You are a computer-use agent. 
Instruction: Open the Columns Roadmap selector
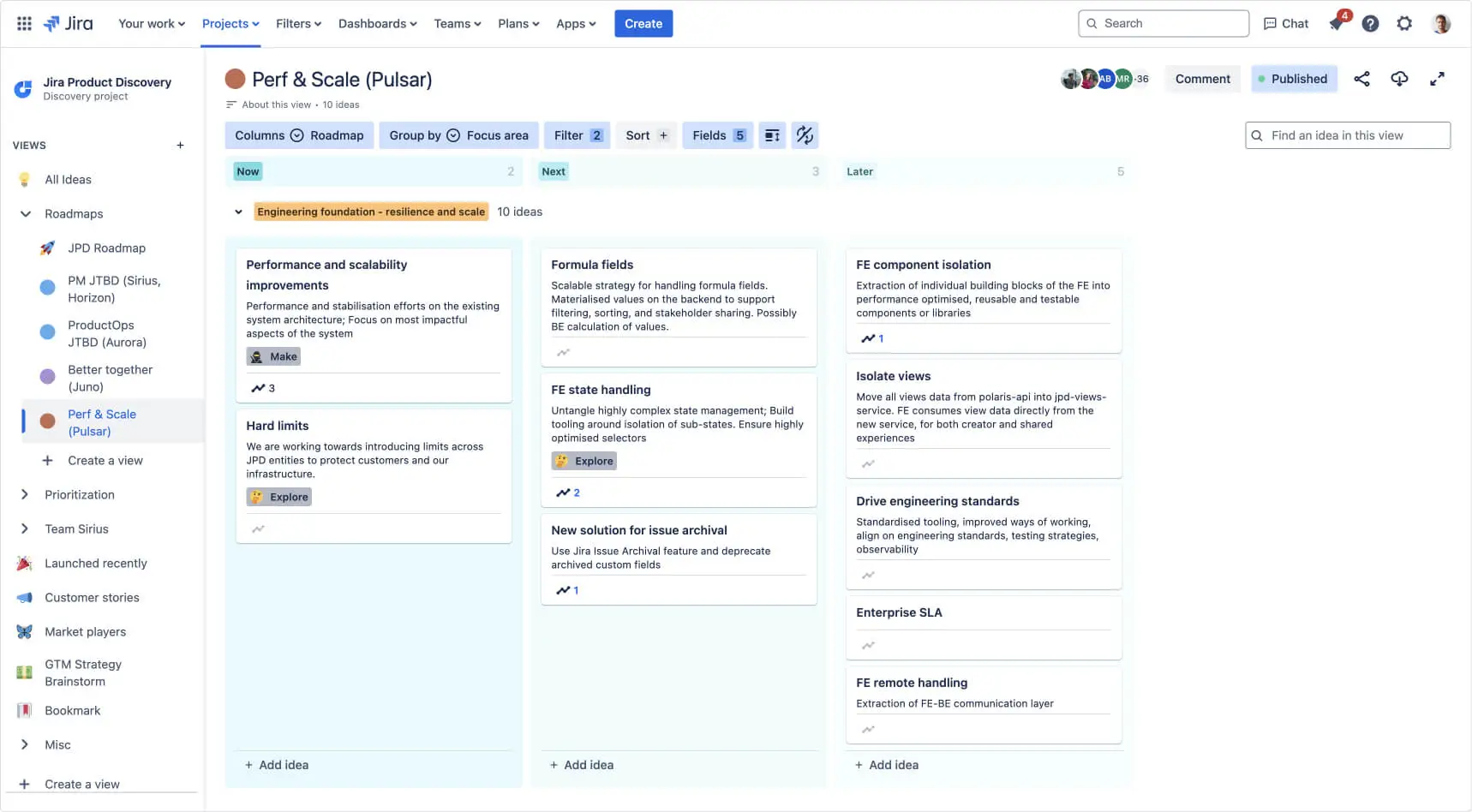pyautogui.click(x=299, y=135)
